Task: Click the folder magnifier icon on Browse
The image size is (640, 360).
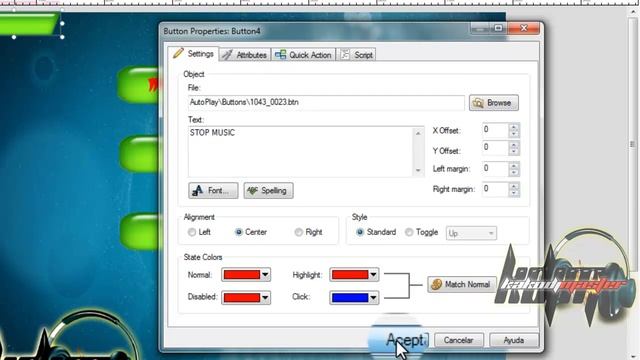Action: [478, 103]
